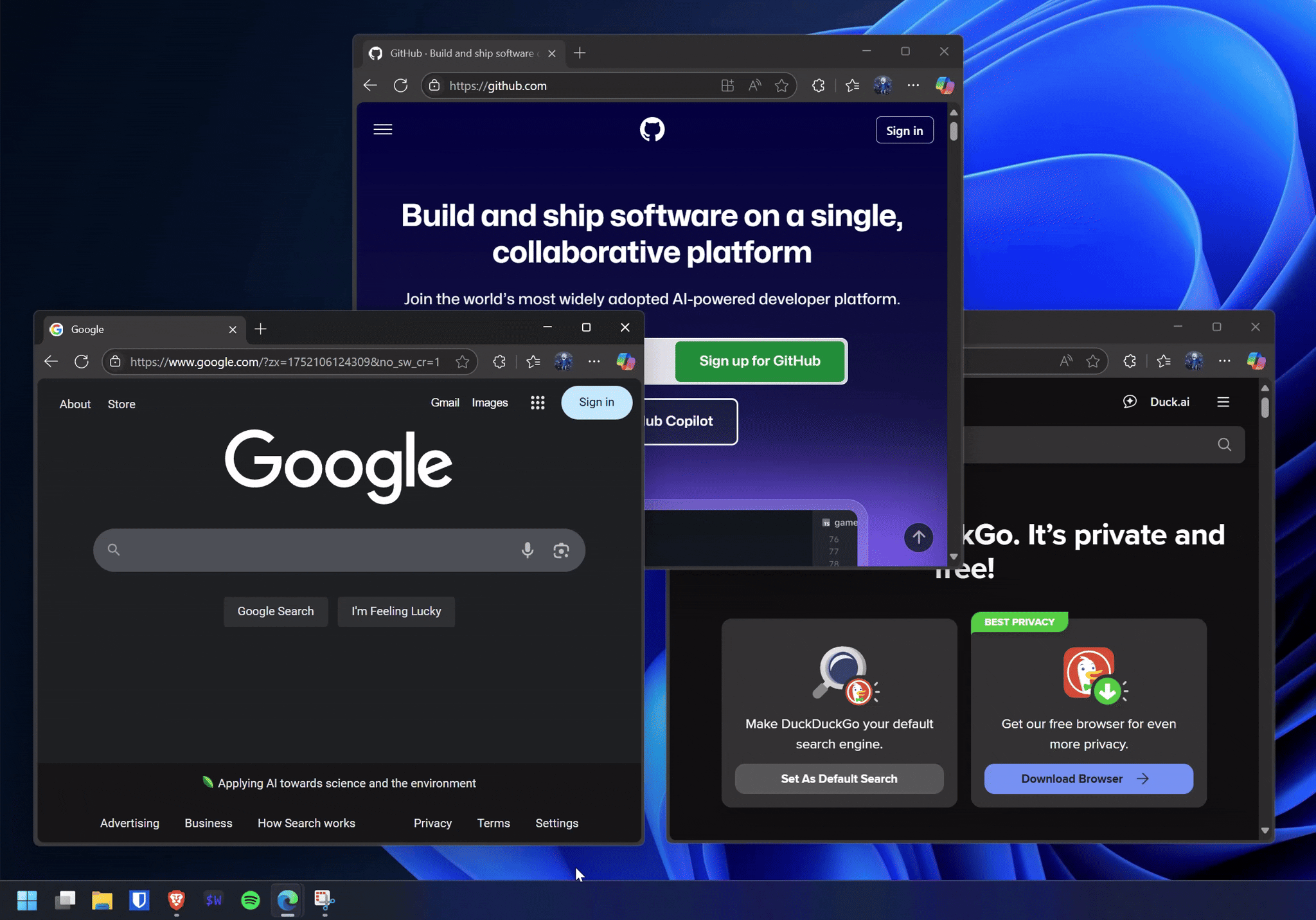Open Google About link
The width and height of the screenshot is (1316, 920).
tap(75, 404)
